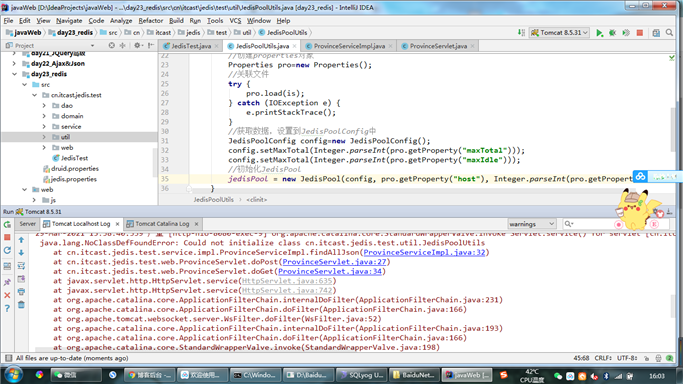Viewport: 683px width, 384px height.
Task: Expand the domain package
Action: click(44, 116)
